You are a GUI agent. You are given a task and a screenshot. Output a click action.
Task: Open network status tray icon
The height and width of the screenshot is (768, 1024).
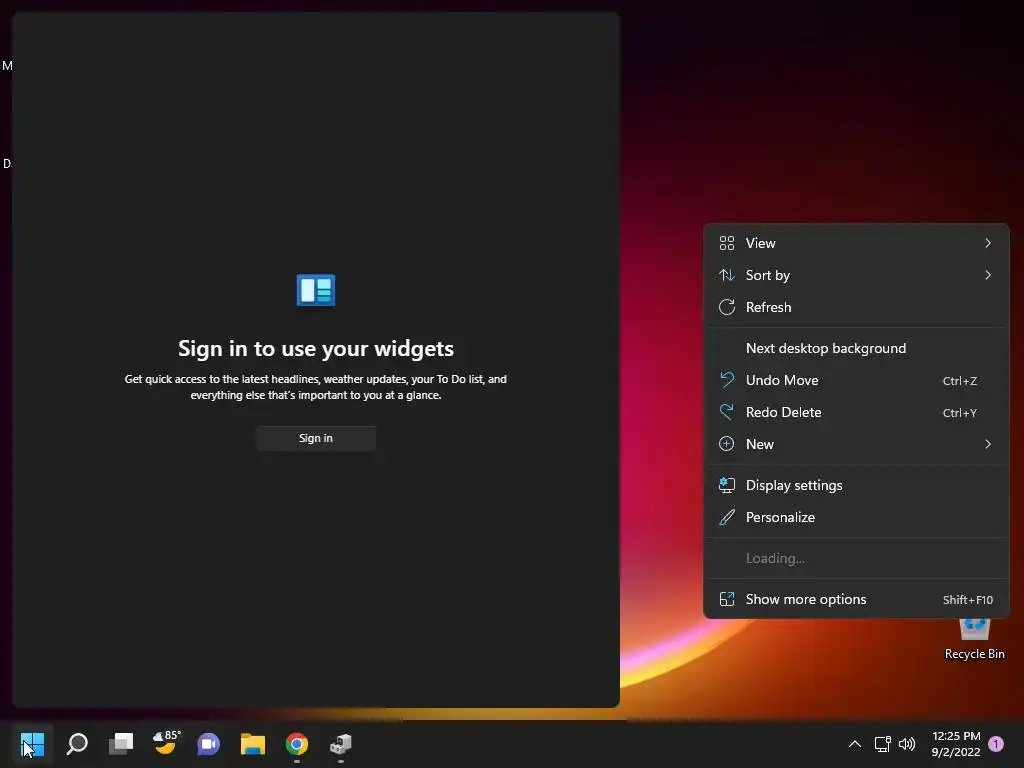coord(882,744)
